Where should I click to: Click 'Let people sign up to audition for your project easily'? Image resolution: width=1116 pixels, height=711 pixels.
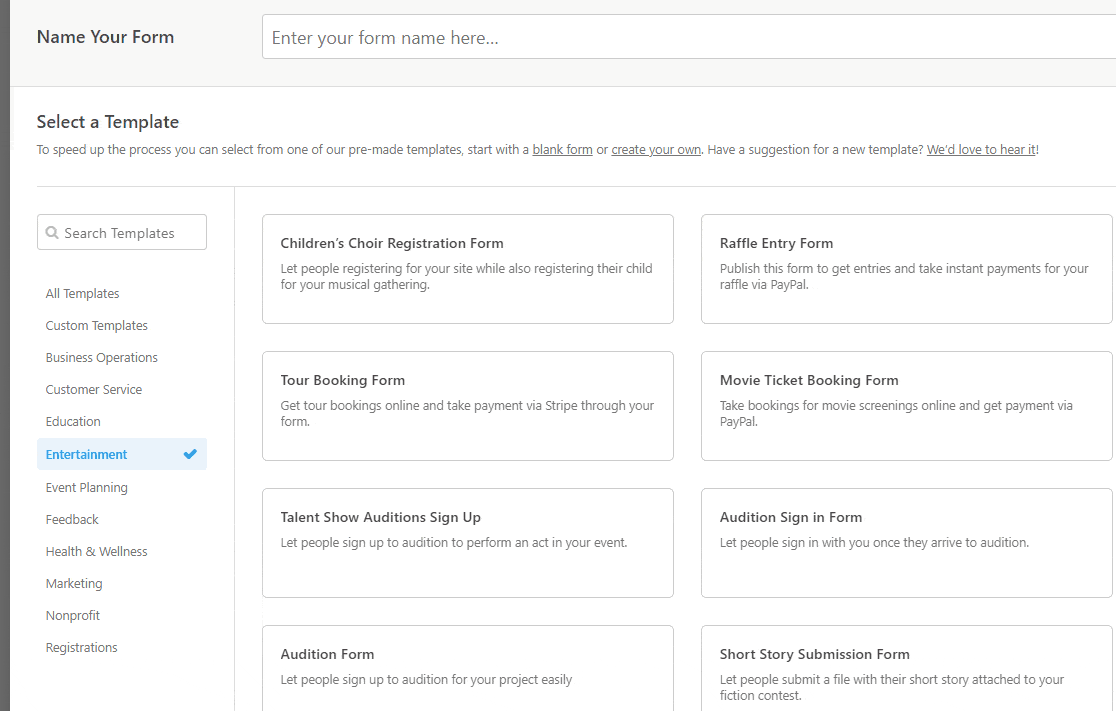[x=426, y=680]
